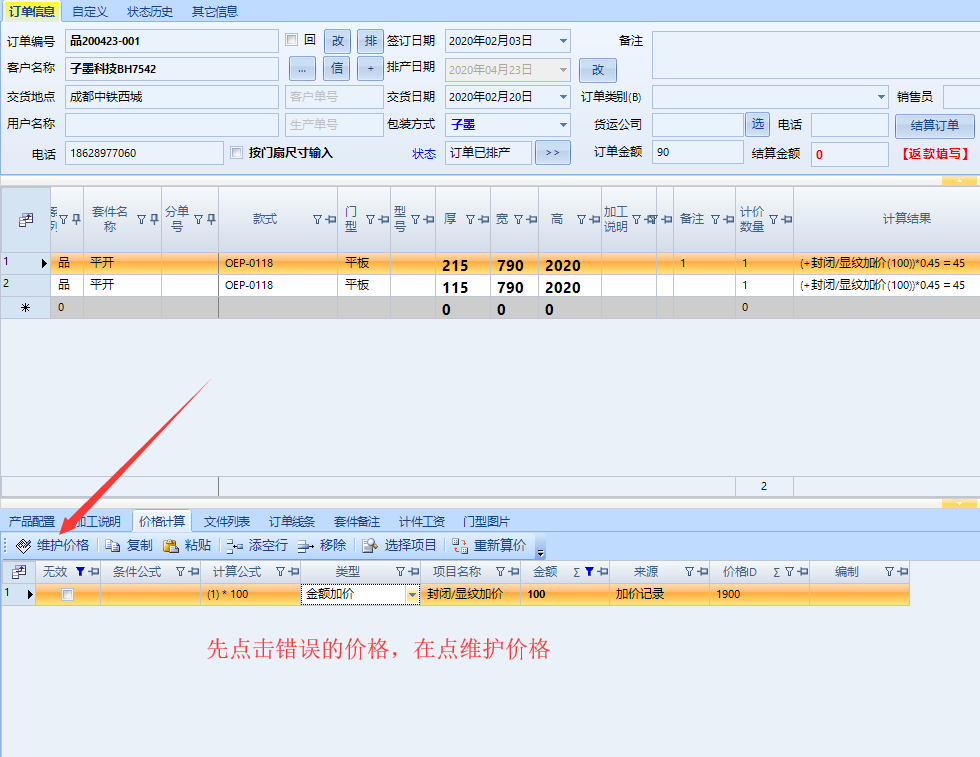This screenshot has width=980, height=757.
Task: Click the red 返款填写 link
Action: tap(935, 154)
